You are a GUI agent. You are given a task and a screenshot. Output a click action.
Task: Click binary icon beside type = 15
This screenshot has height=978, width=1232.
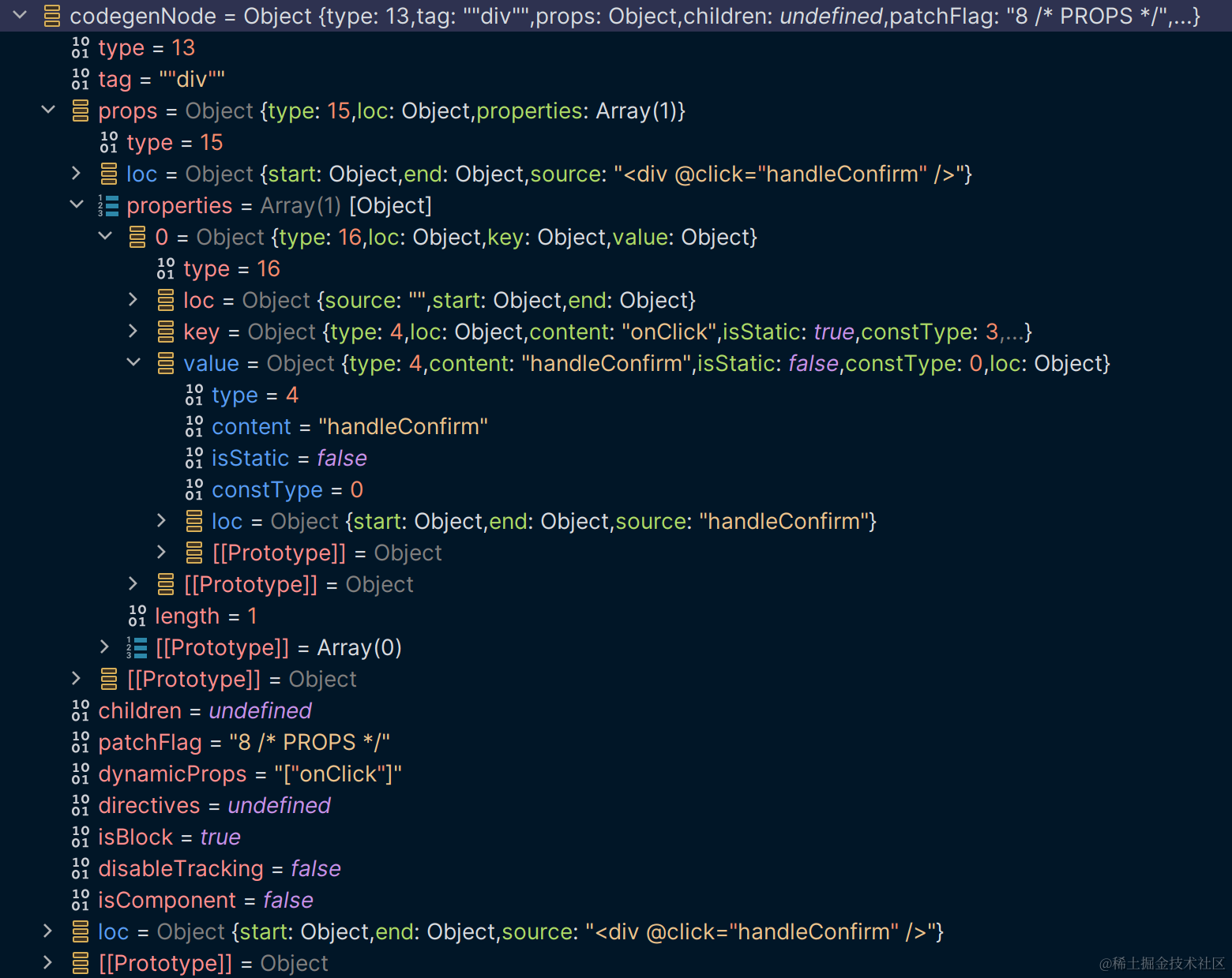coord(109,142)
